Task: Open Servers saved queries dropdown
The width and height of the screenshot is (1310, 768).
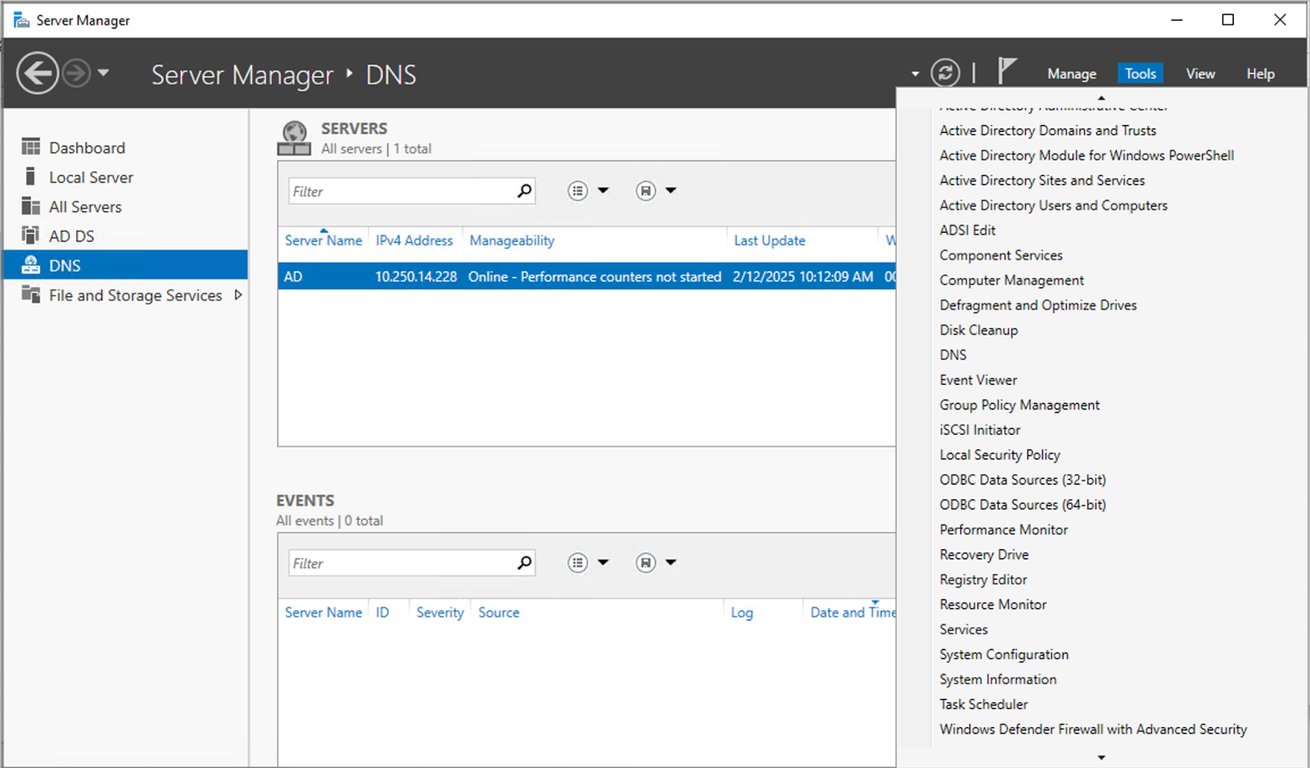Action: (x=670, y=191)
